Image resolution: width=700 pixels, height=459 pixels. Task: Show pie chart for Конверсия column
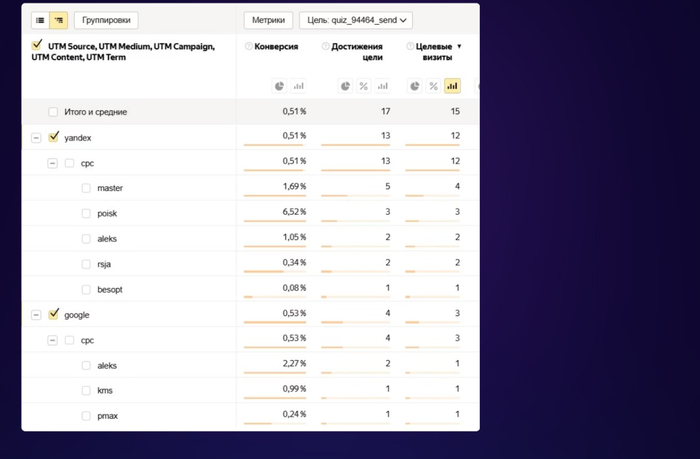coord(280,86)
